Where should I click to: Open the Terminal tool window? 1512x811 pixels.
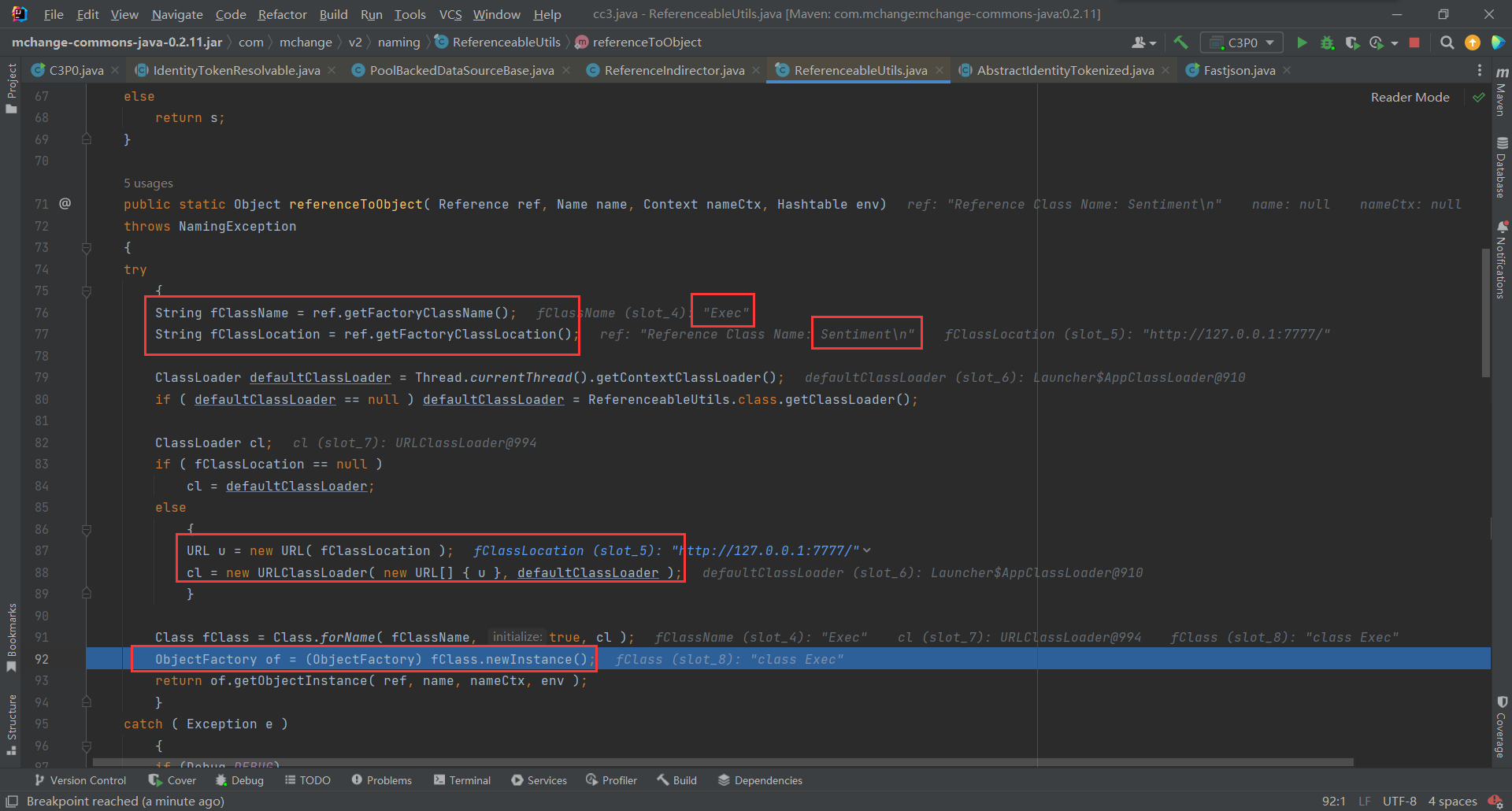click(462, 780)
